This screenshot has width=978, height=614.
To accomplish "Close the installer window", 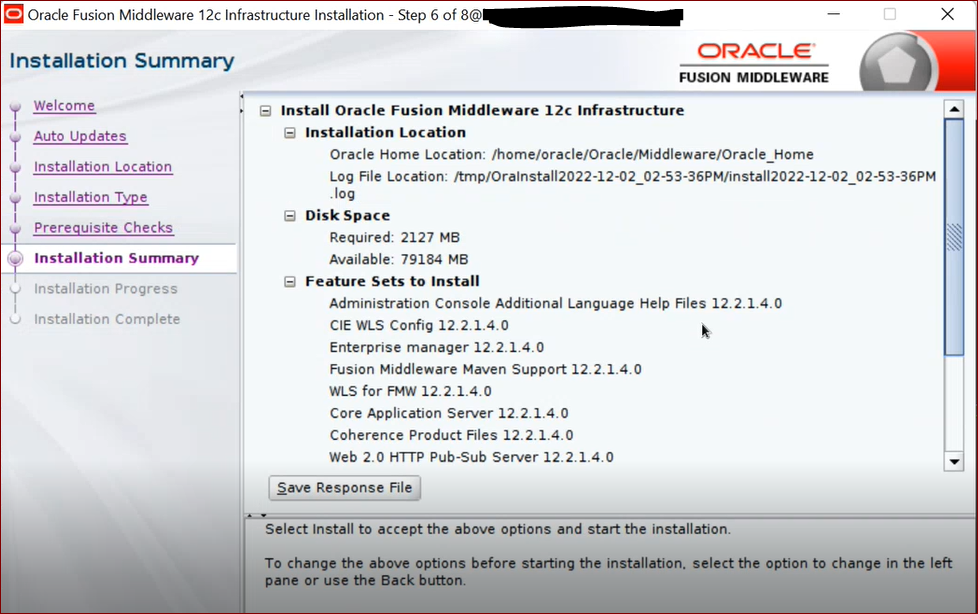I will pos(947,14).
